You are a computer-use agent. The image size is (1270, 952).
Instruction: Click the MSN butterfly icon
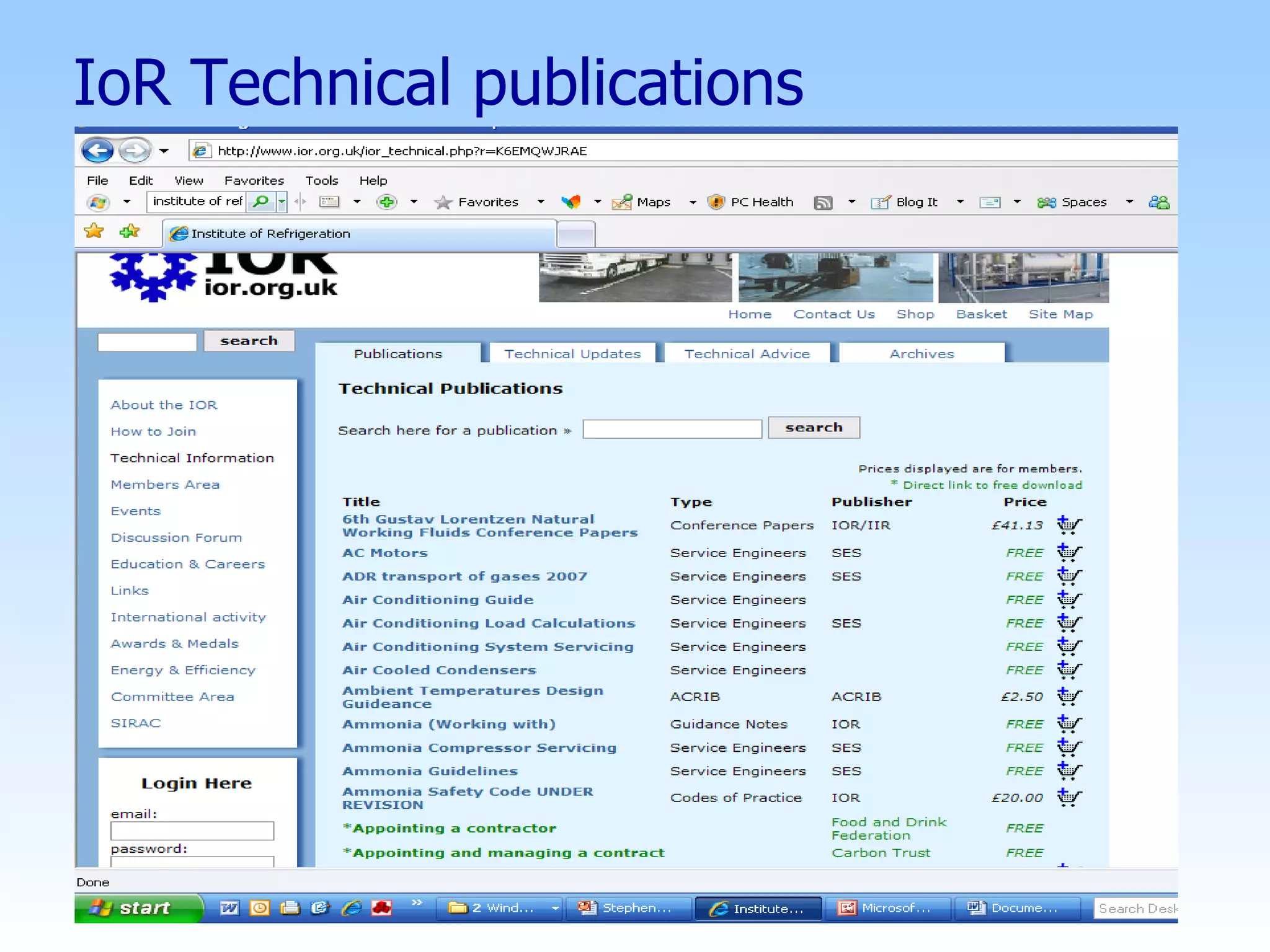pyautogui.click(x=571, y=202)
